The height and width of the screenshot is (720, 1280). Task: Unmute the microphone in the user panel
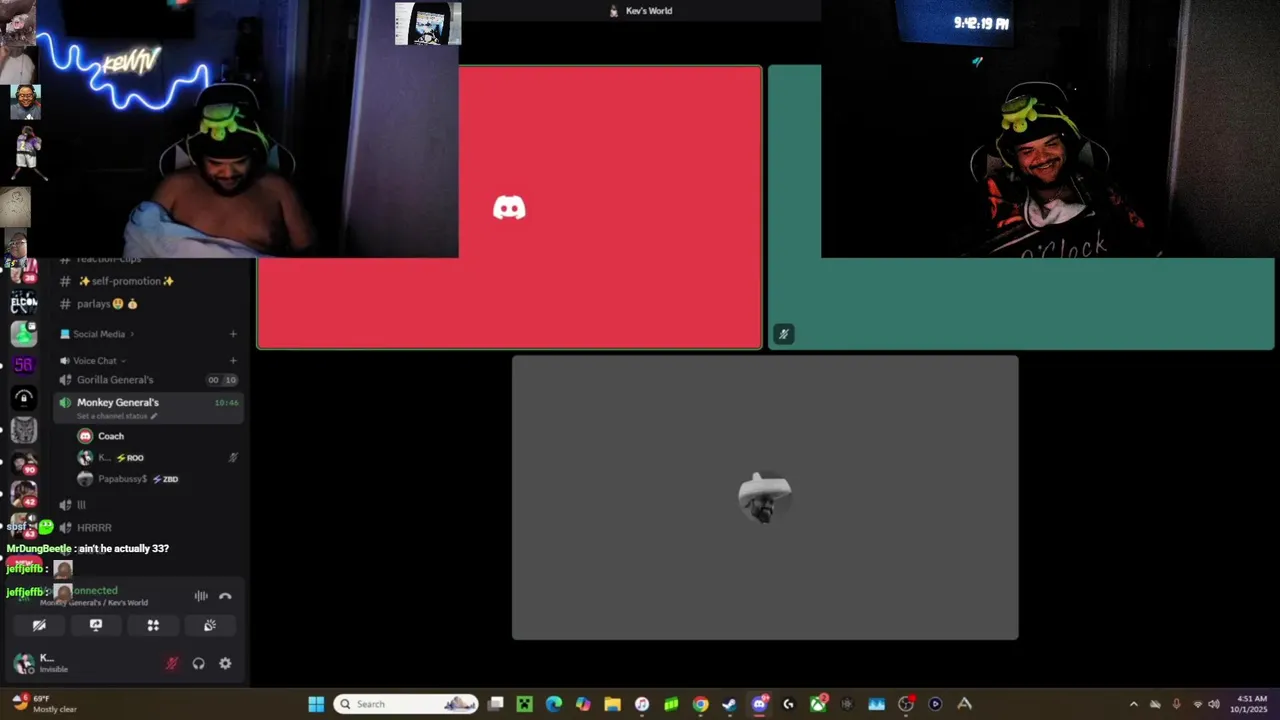[x=172, y=663]
